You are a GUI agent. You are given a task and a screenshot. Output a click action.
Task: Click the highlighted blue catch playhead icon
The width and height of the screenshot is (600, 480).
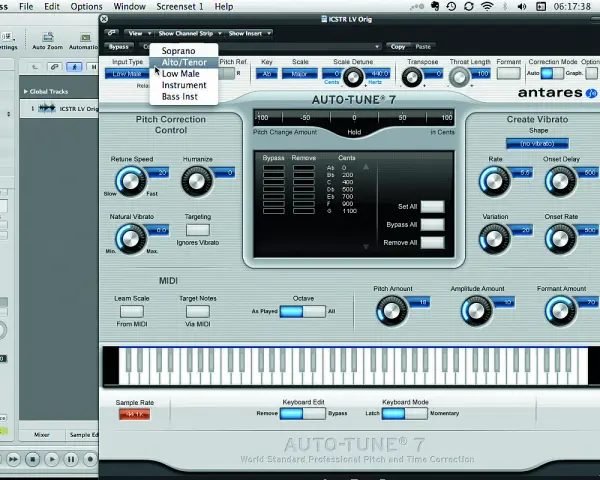tap(74, 67)
